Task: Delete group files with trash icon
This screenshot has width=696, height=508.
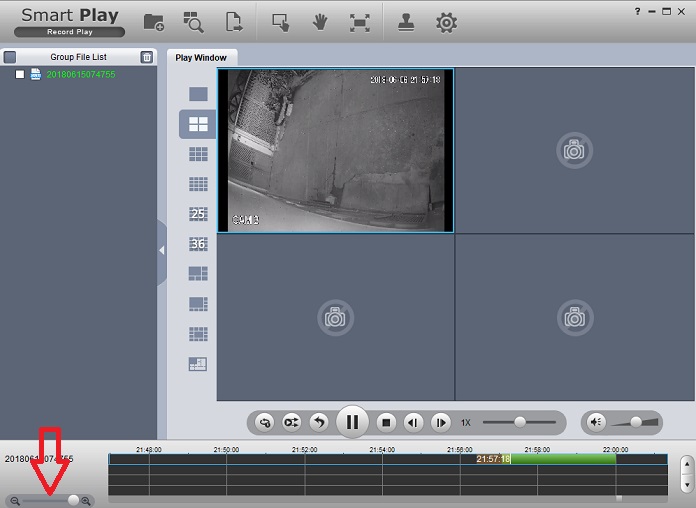Action: coord(147,57)
